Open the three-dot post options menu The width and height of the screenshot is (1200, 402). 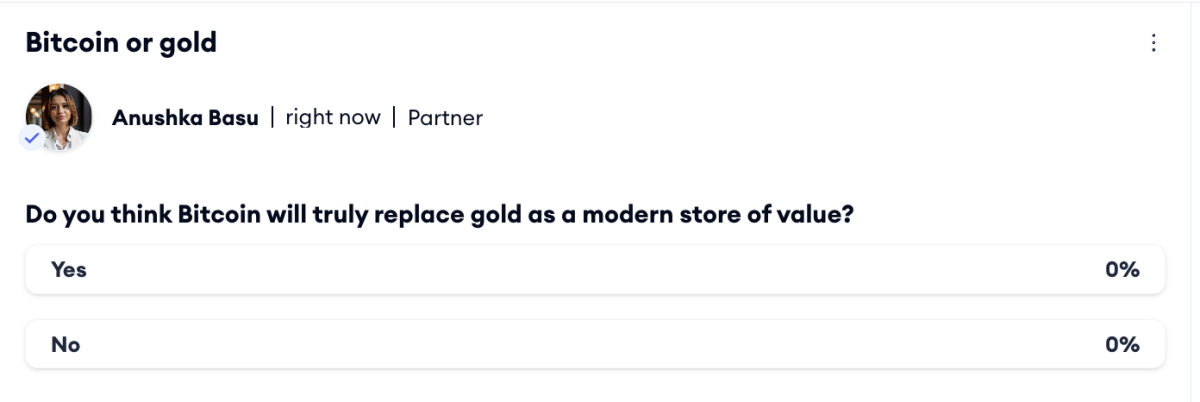pos(1154,43)
